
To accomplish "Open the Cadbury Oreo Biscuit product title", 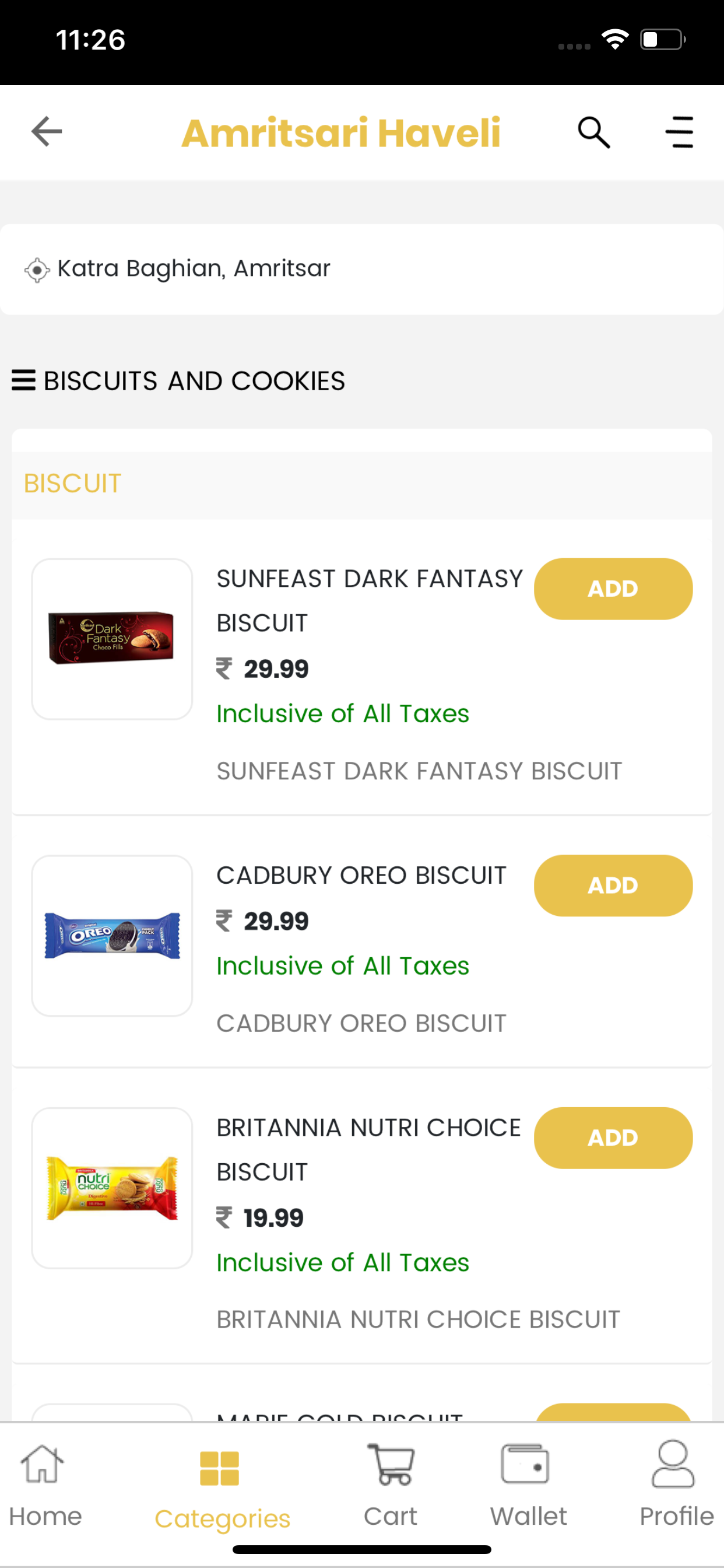I will (x=361, y=876).
